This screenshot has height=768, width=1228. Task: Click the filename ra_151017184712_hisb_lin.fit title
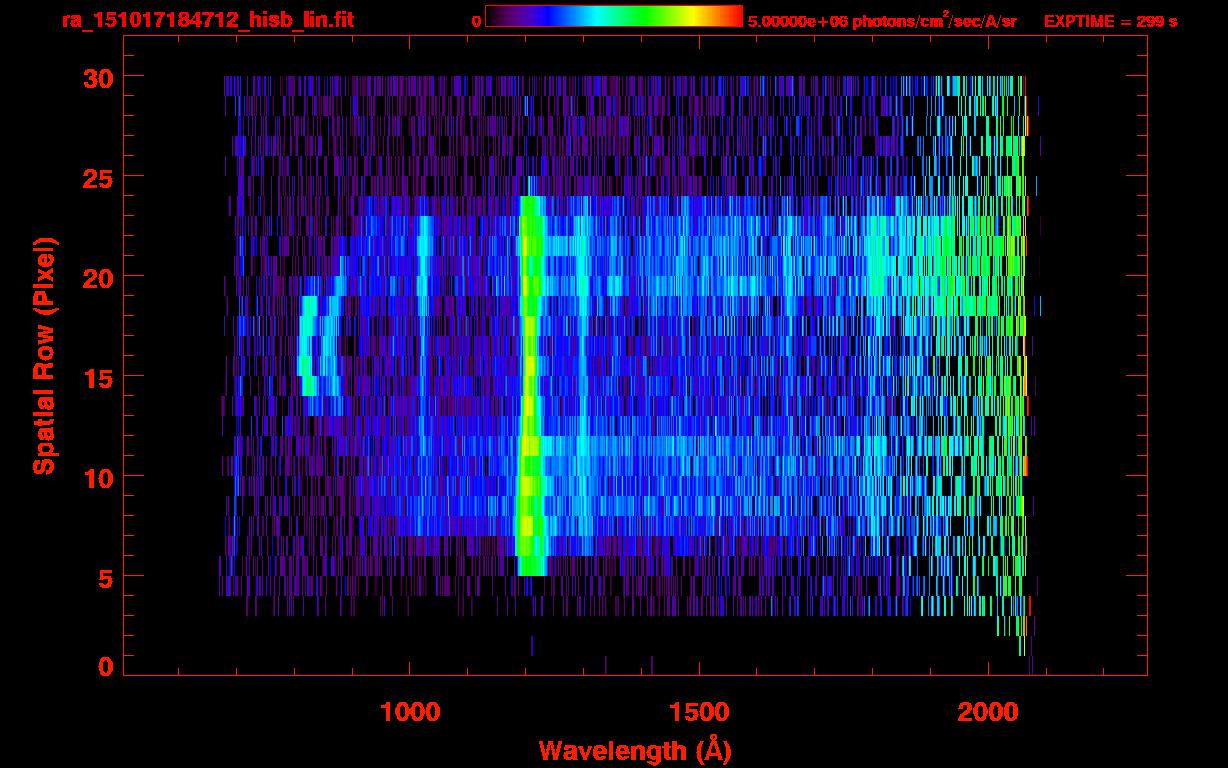coord(207,20)
